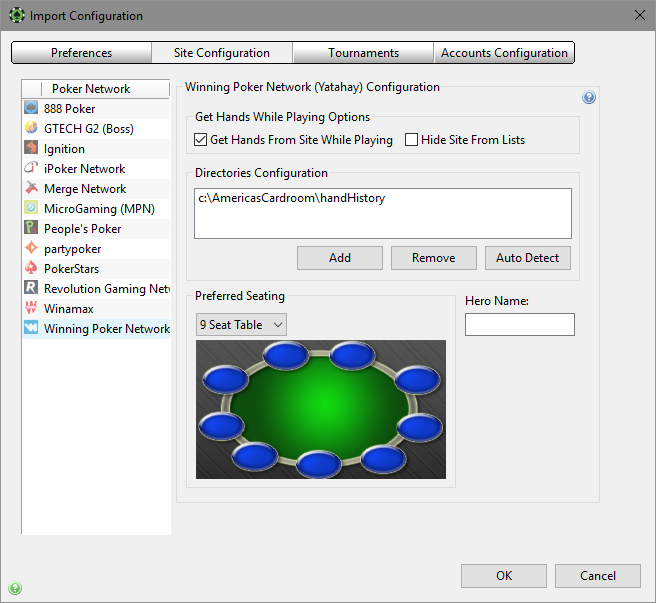Close the Import Configuration dialog
Viewport: 656px width, 603px height.
point(640,15)
